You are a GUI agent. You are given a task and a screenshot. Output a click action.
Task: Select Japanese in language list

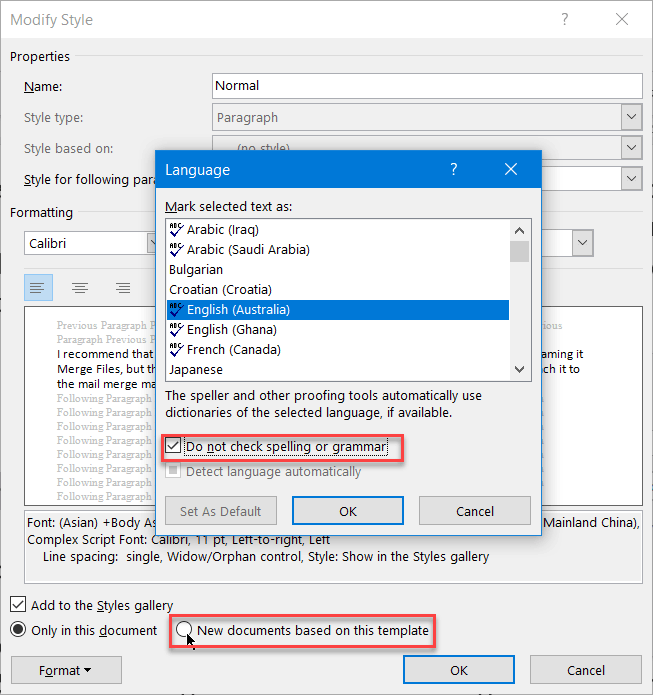click(x=338, y=369)
